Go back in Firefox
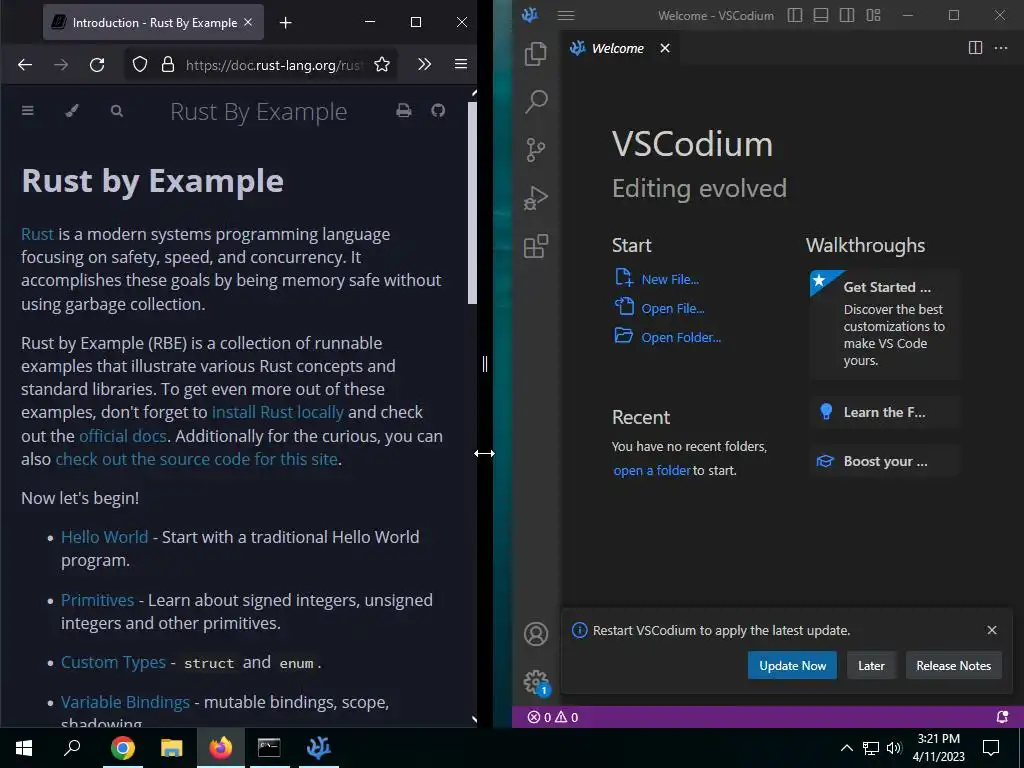 [25, 64]
